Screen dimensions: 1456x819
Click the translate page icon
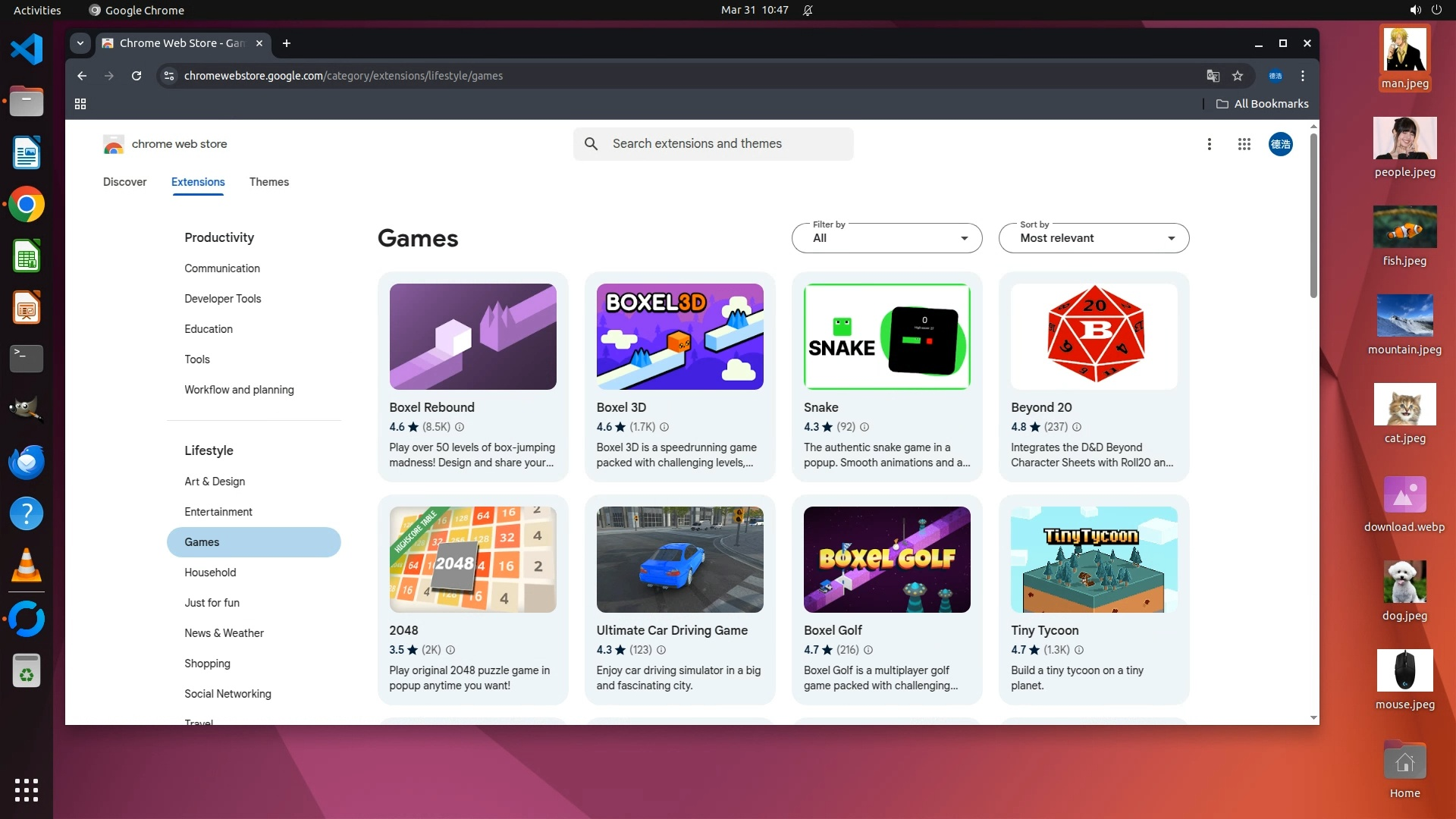[x=1213, y=76]
